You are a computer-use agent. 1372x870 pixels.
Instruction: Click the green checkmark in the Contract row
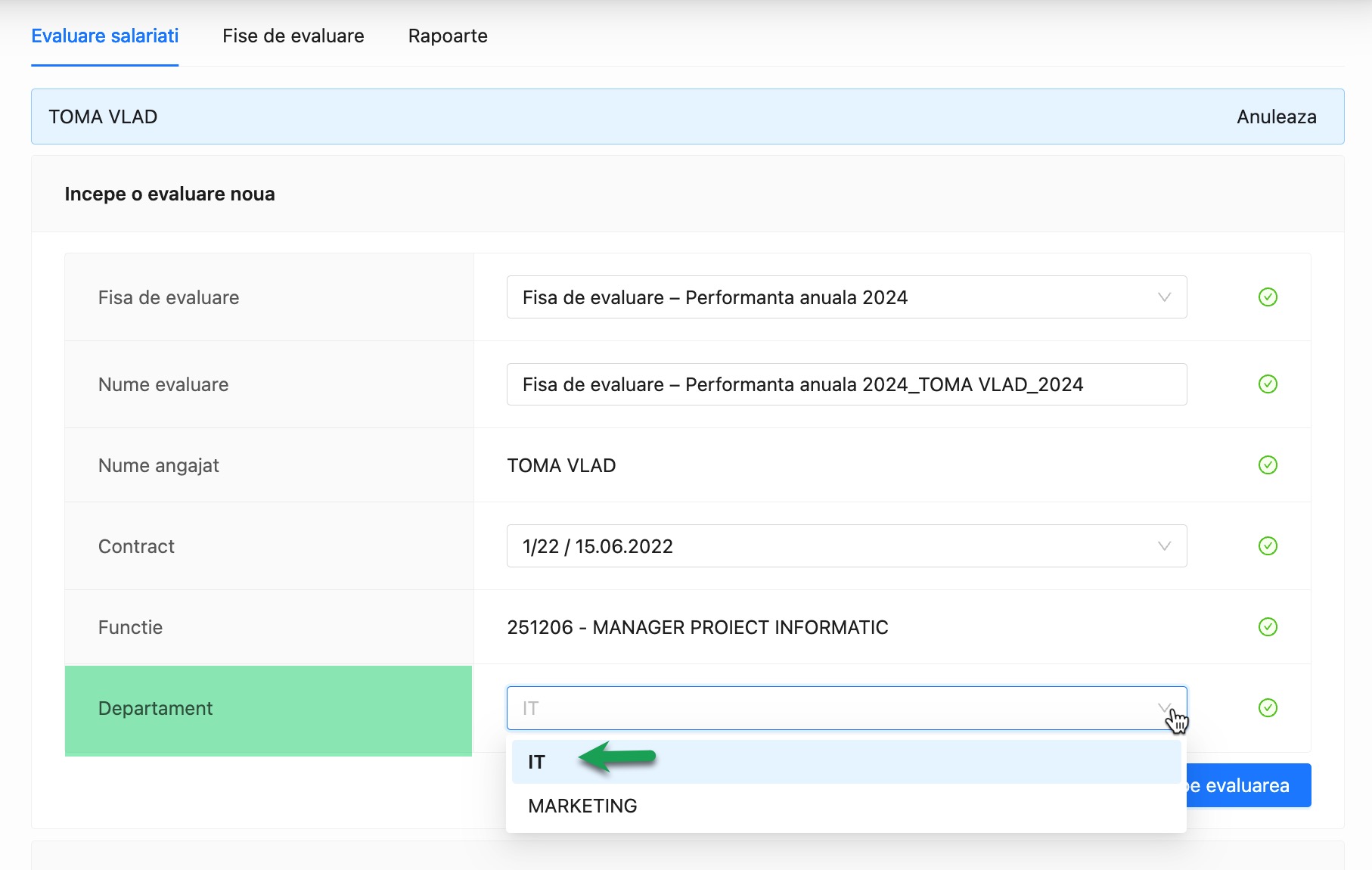coord(1268,546)
